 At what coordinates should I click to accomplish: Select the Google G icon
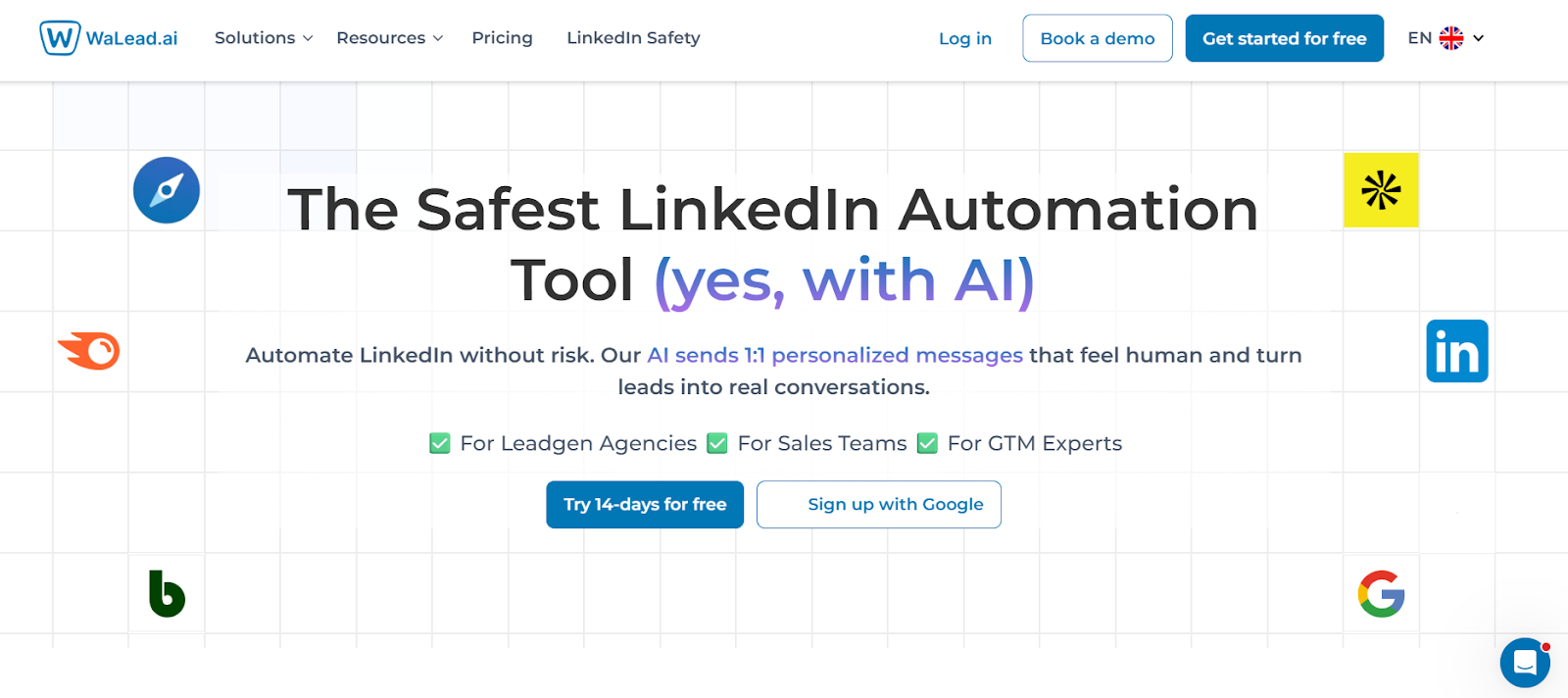click(x=1381, y=593)
